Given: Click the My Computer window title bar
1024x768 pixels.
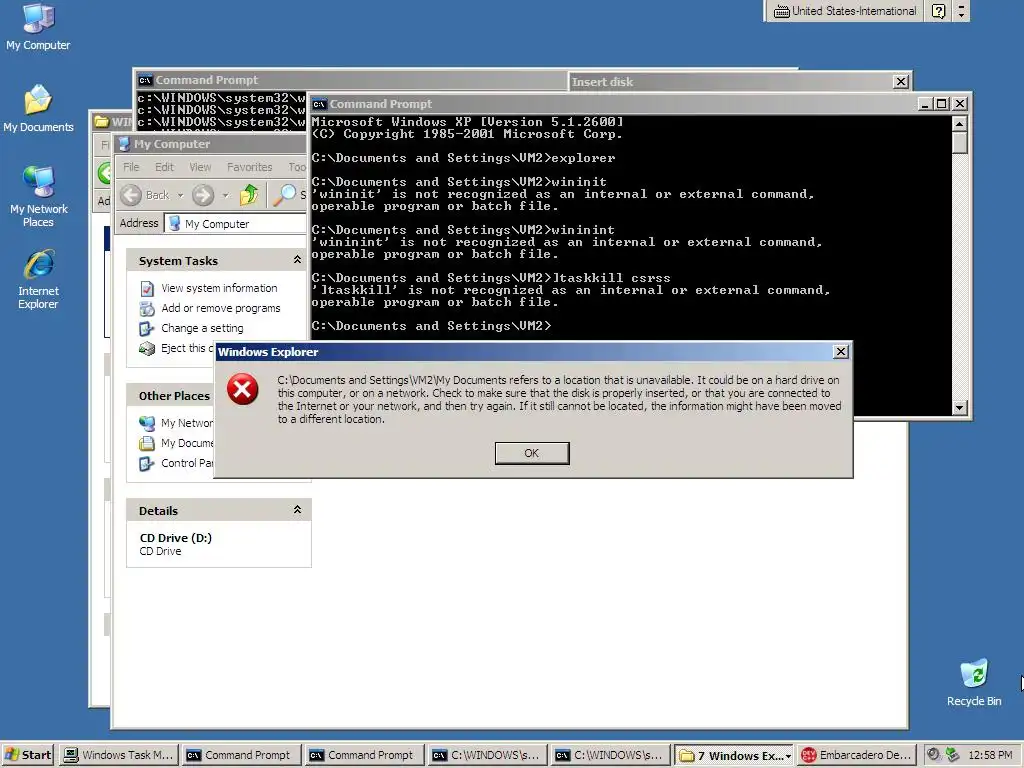Looking at the screenshot, I should pos(212,144).
